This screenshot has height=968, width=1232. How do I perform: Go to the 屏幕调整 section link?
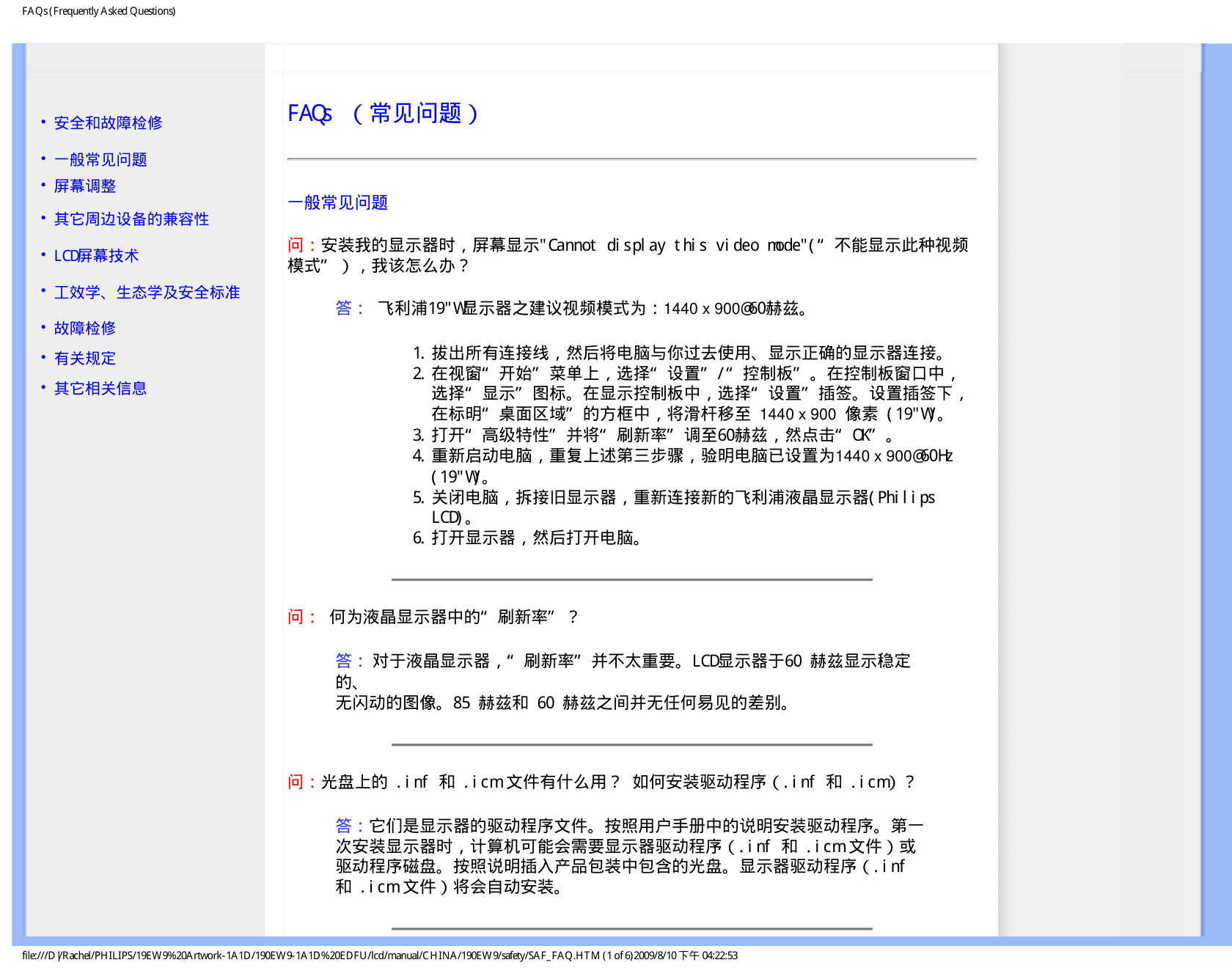click(x=85, y=186)
